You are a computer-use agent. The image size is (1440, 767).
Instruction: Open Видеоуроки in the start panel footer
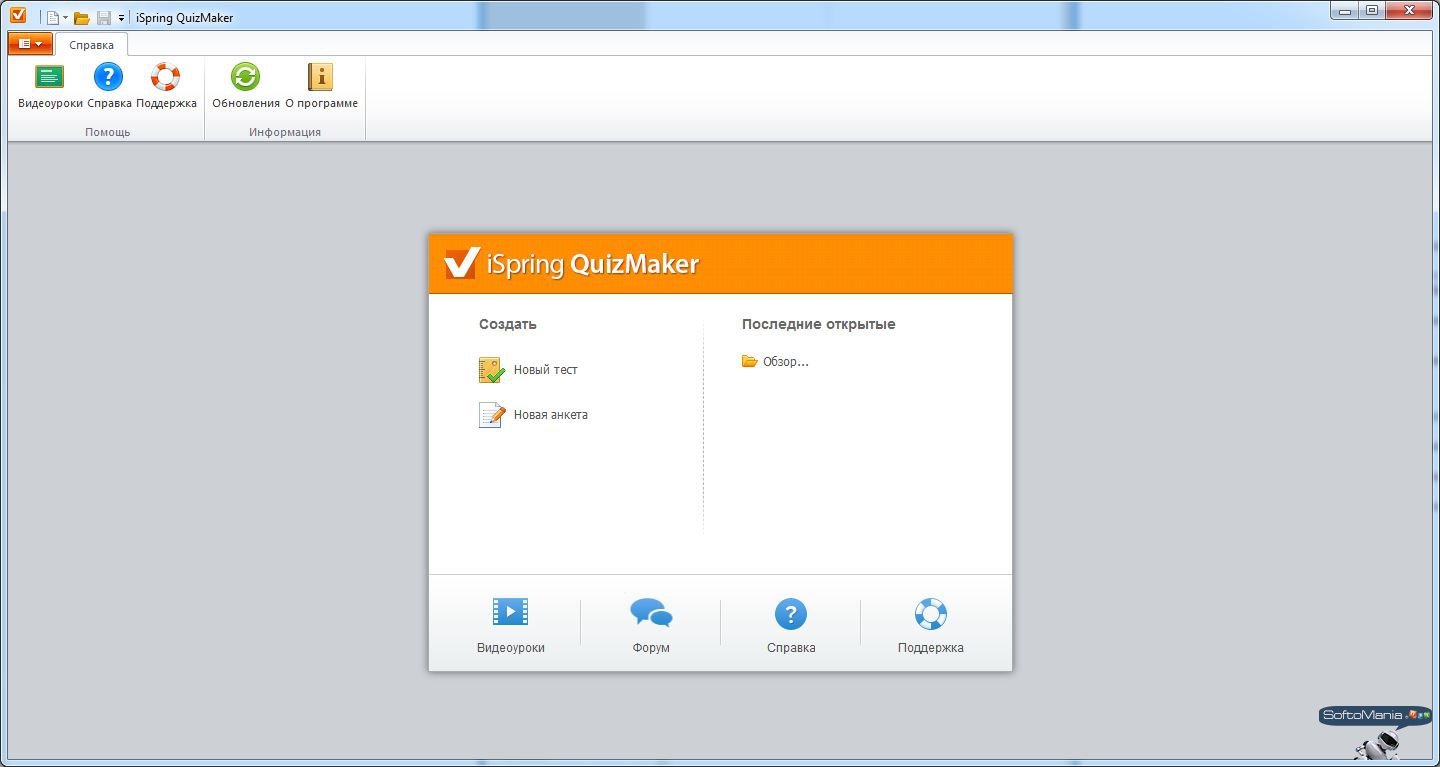[x=511, y=625]
